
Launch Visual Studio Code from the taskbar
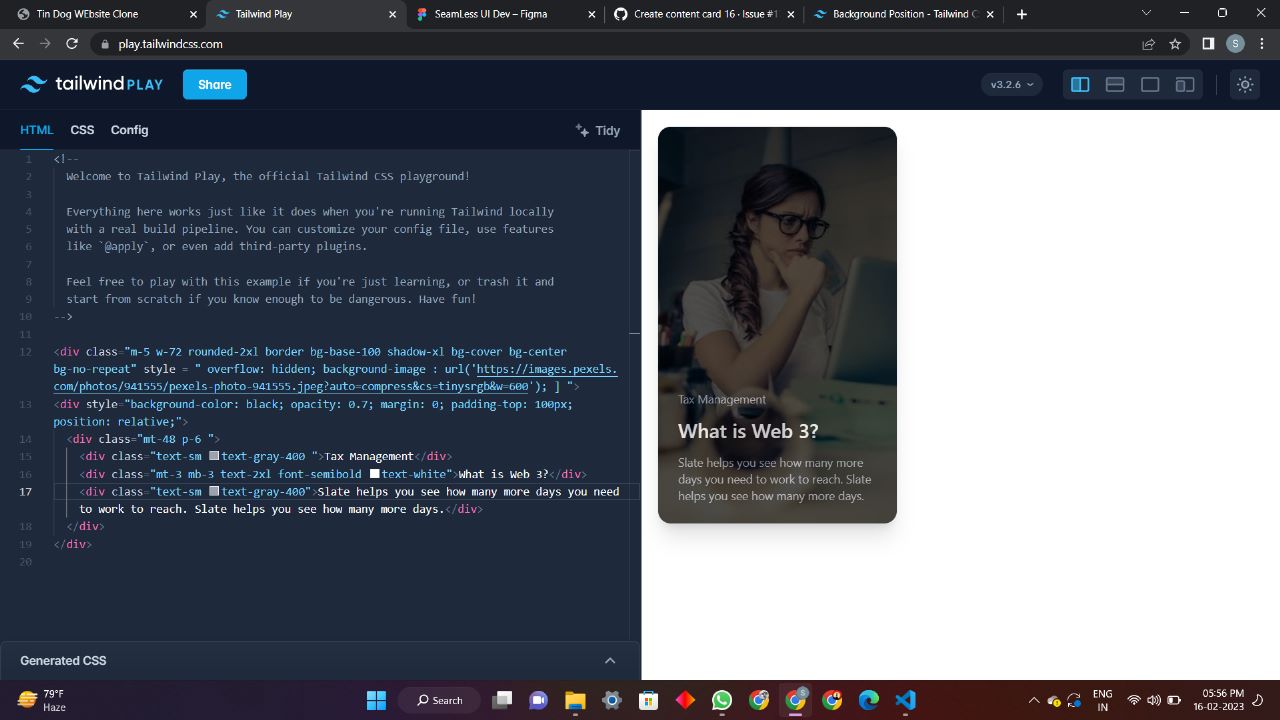(903, 700)
